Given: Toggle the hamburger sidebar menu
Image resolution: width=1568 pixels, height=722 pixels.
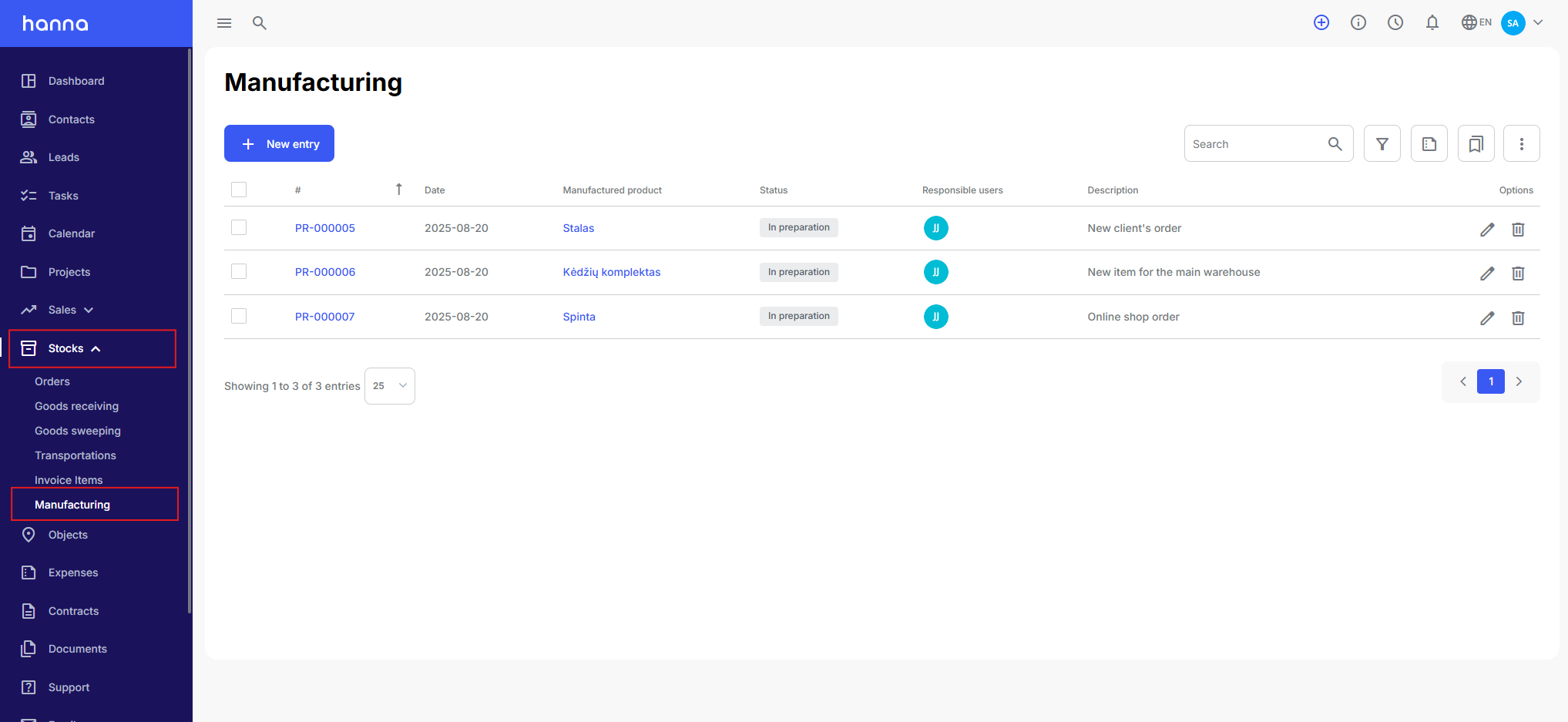Looking at the screenshot, I should tap(224, 23).
